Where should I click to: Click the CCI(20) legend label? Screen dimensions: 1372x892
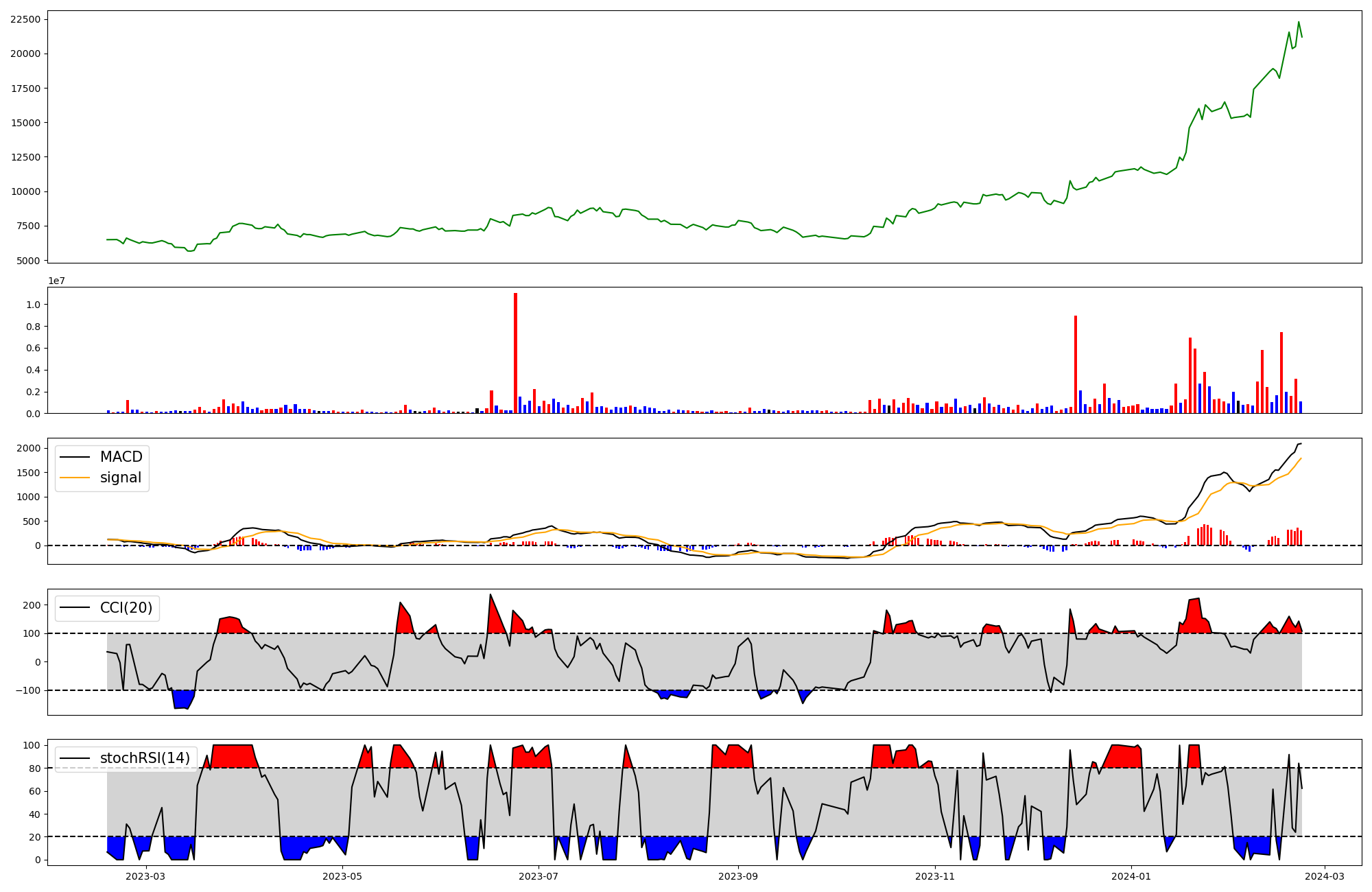click(126, 608)
